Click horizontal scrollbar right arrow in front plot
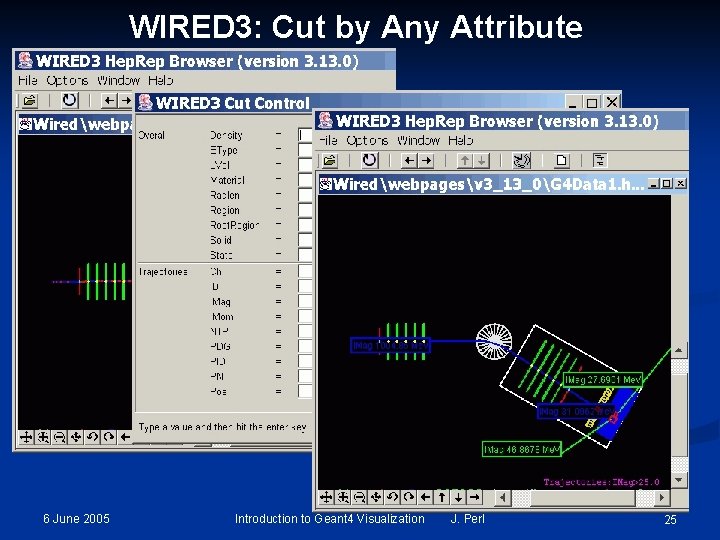Image resolution: width=720 pixels, height=540 pixels. (x=661, y=497)
